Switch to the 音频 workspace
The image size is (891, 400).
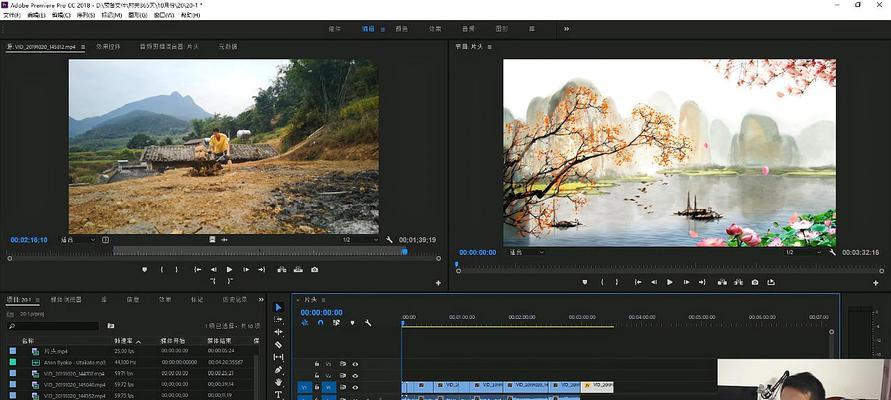point(468,28)
